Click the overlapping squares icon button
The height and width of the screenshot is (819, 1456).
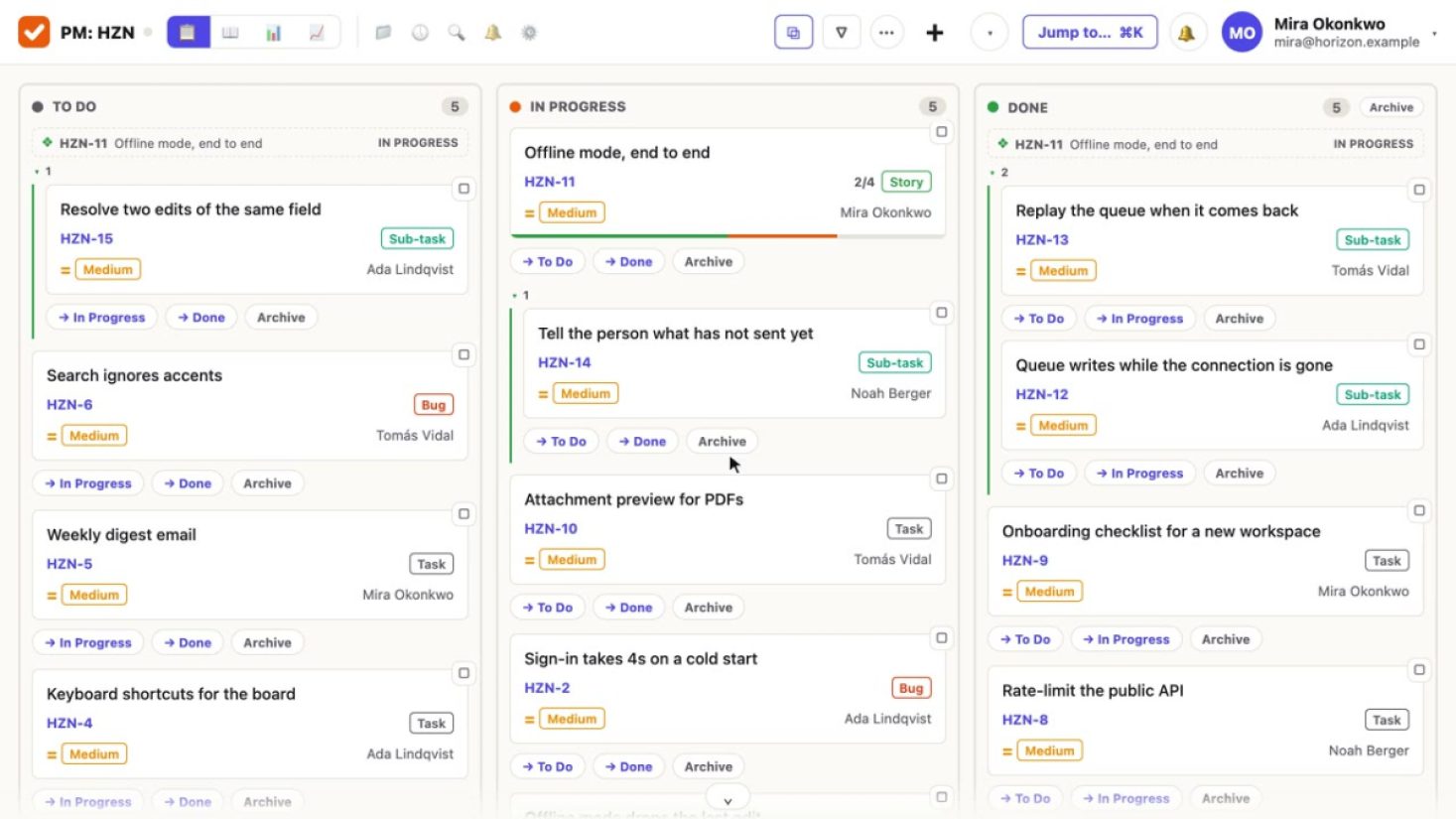pos(793,33)
